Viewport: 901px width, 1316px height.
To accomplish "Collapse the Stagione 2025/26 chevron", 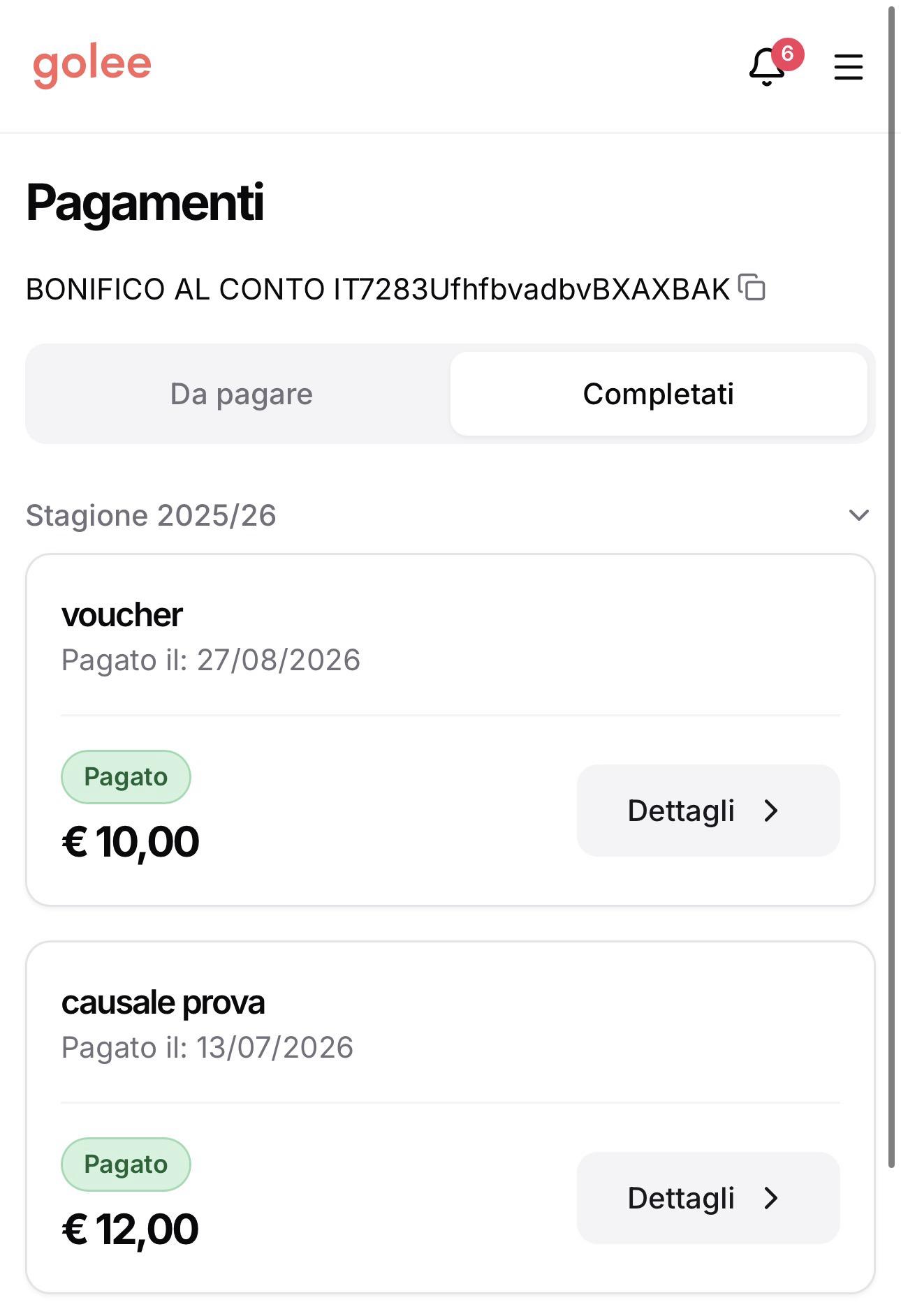I will pos(858,515).
